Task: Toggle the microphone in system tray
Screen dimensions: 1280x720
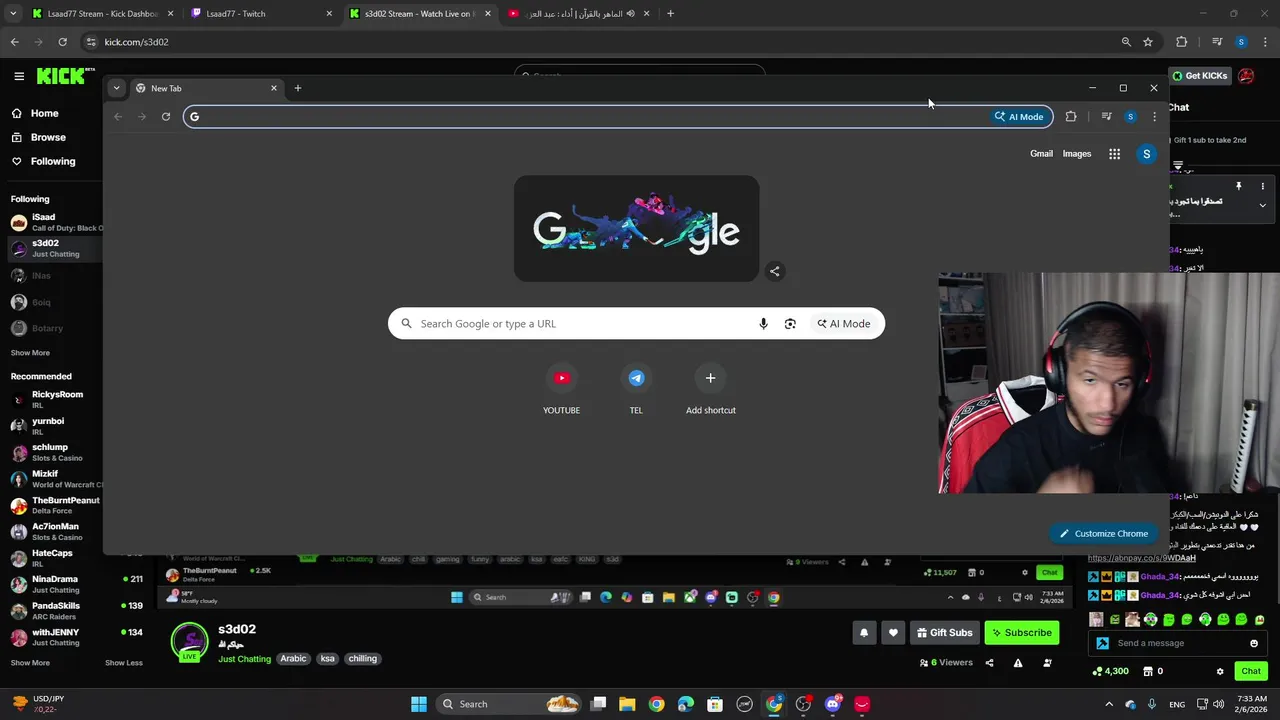Action: 1152,704
